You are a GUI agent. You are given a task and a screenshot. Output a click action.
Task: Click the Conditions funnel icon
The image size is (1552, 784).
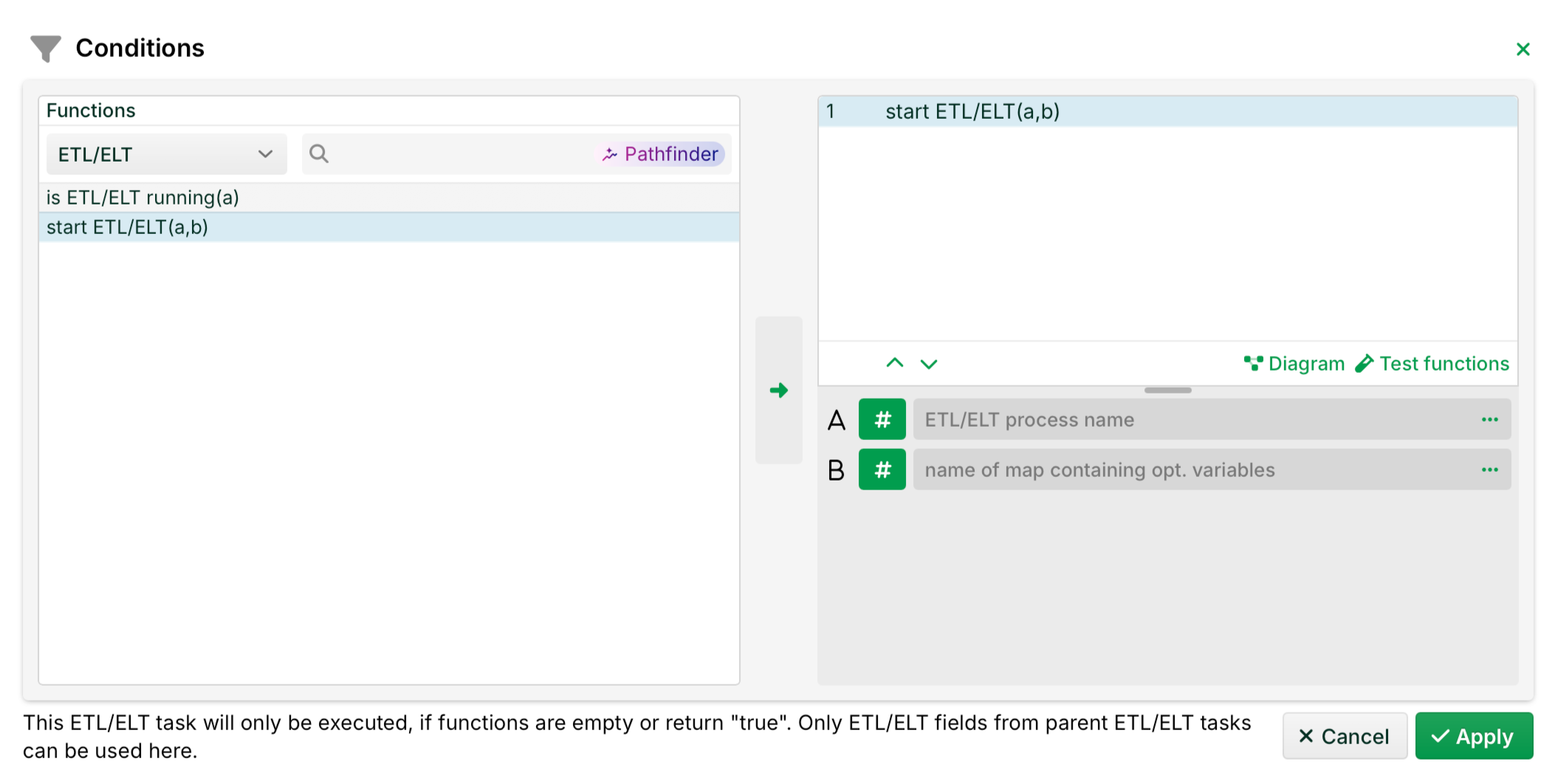[45, 49]
